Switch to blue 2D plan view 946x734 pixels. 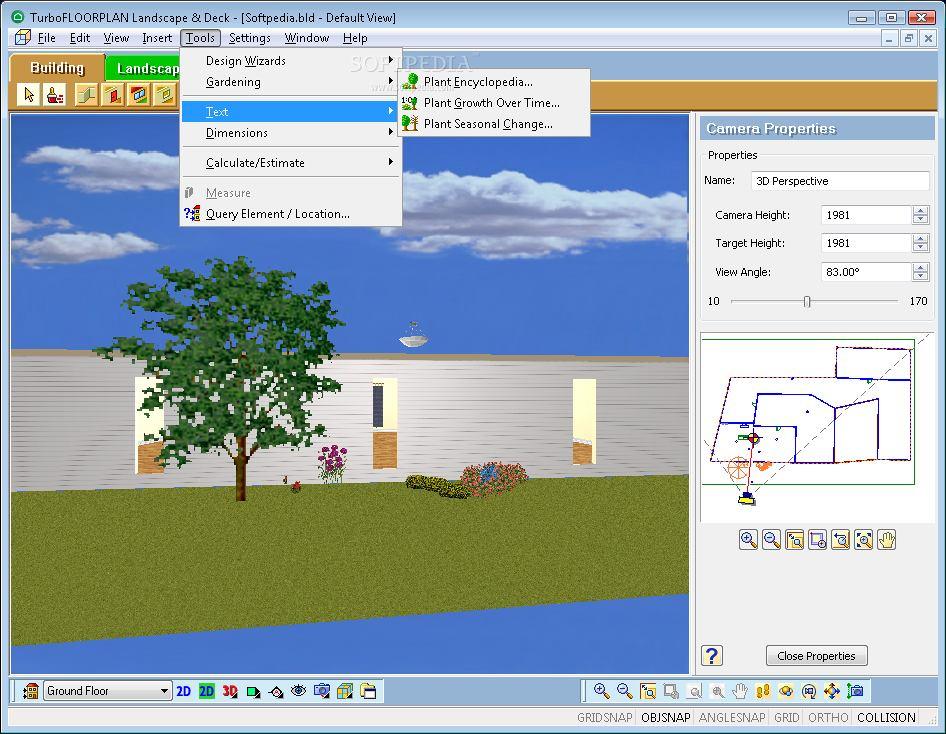[x=183, y=691]
